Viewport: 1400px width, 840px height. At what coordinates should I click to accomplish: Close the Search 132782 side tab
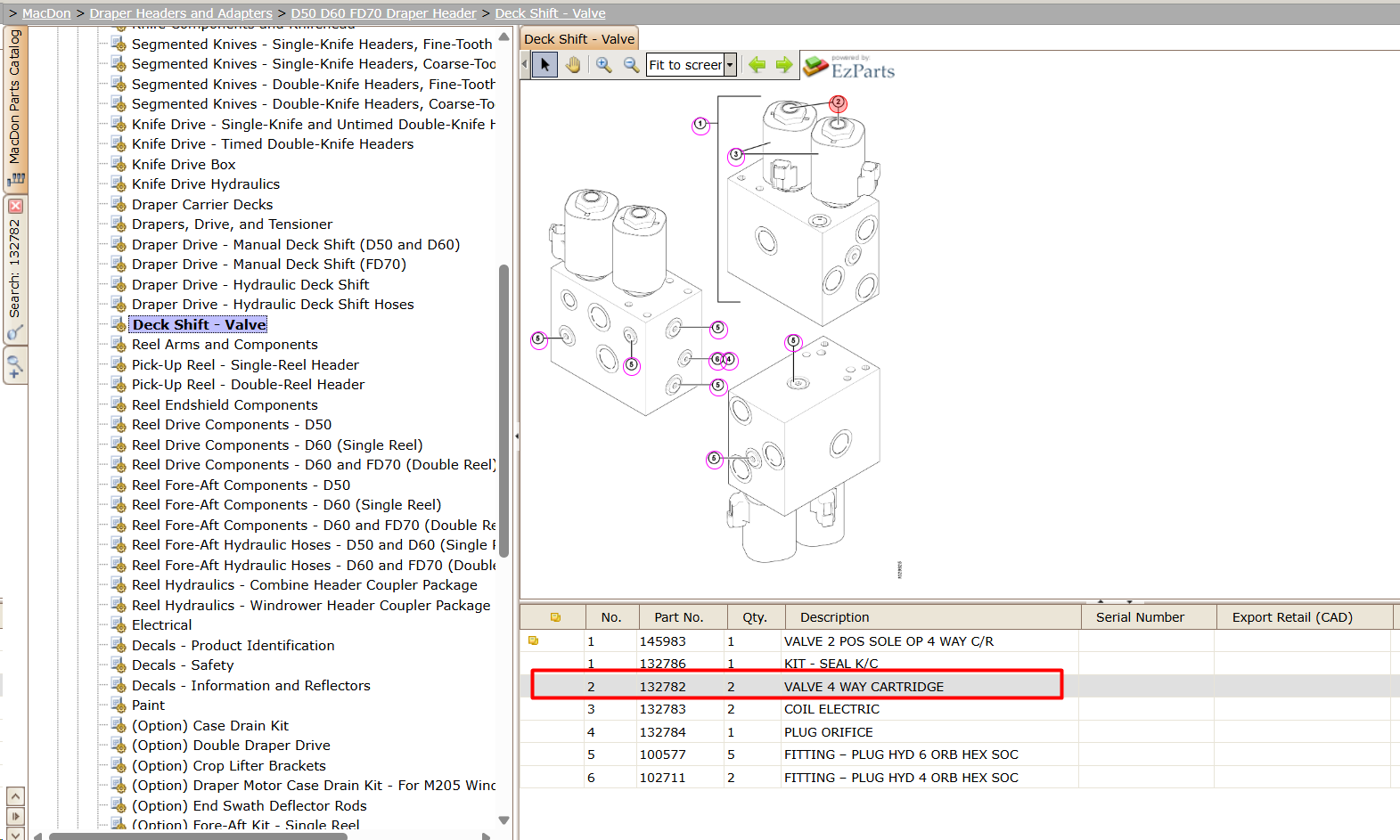[15, 206]
